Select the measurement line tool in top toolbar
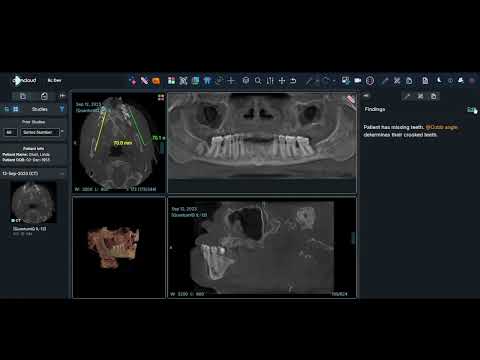The image size is (480, 360). (x=309, y=81)
